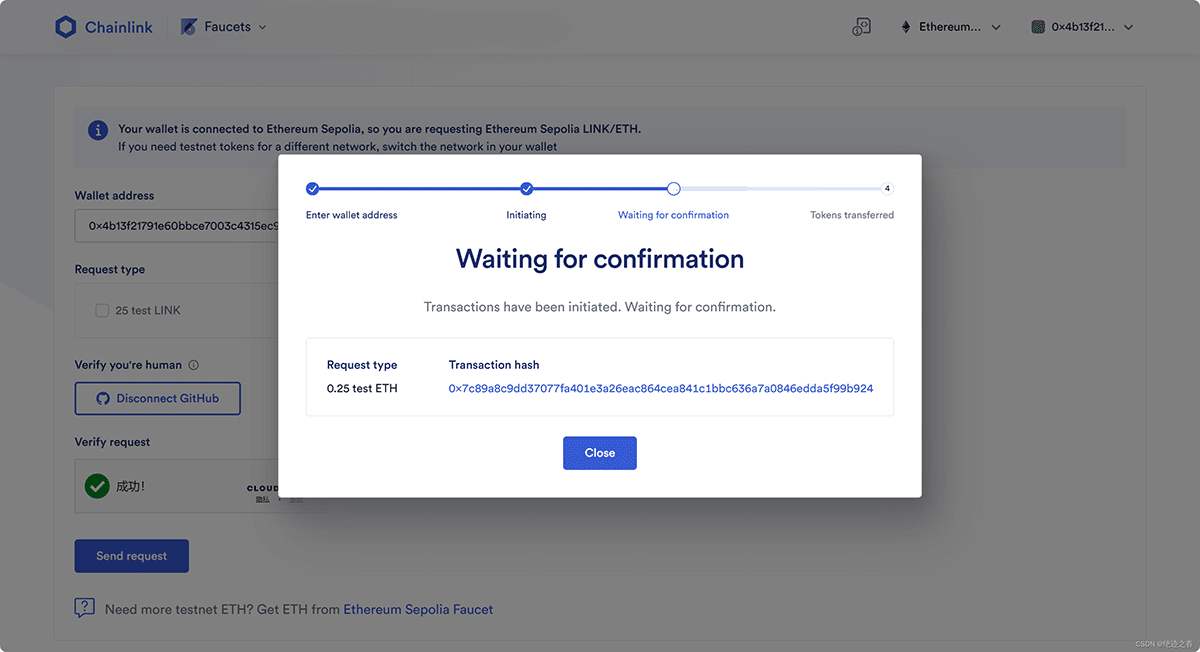Click the blue info icon in banner
Screen dimensions: 1200x652
click(98, 130)
